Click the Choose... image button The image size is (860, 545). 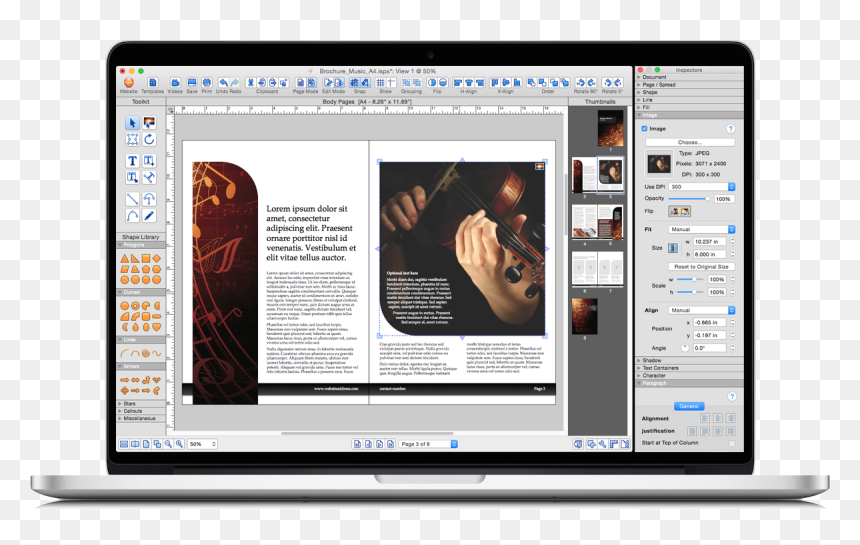tap(690, 143)
